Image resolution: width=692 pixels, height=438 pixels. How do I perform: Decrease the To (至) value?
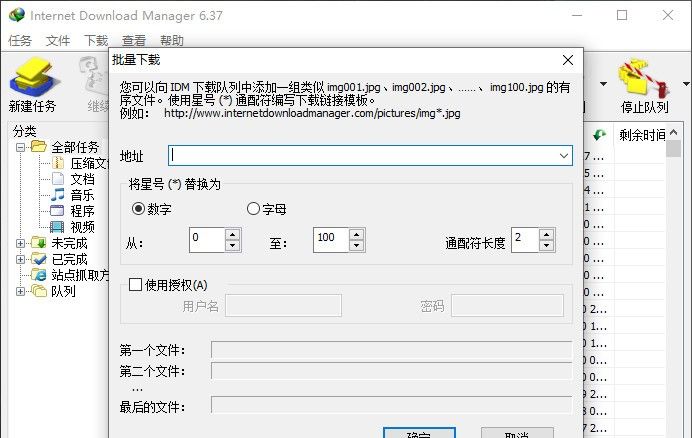tap(356, 245)
